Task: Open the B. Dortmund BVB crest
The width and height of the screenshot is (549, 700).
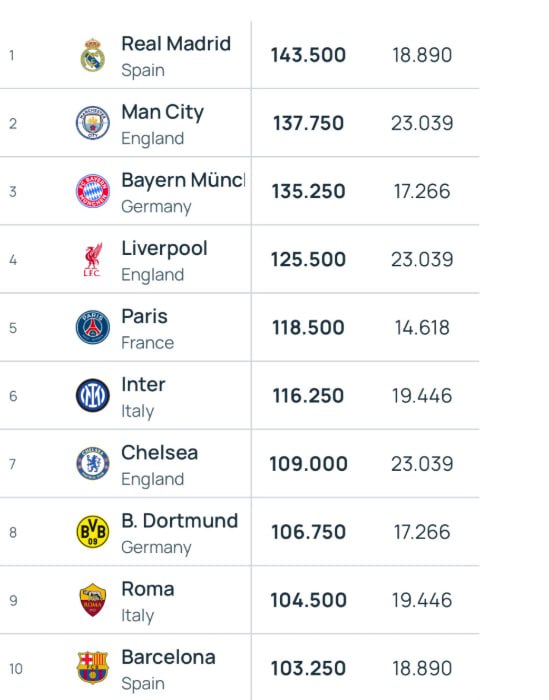Action: point(93,532)
